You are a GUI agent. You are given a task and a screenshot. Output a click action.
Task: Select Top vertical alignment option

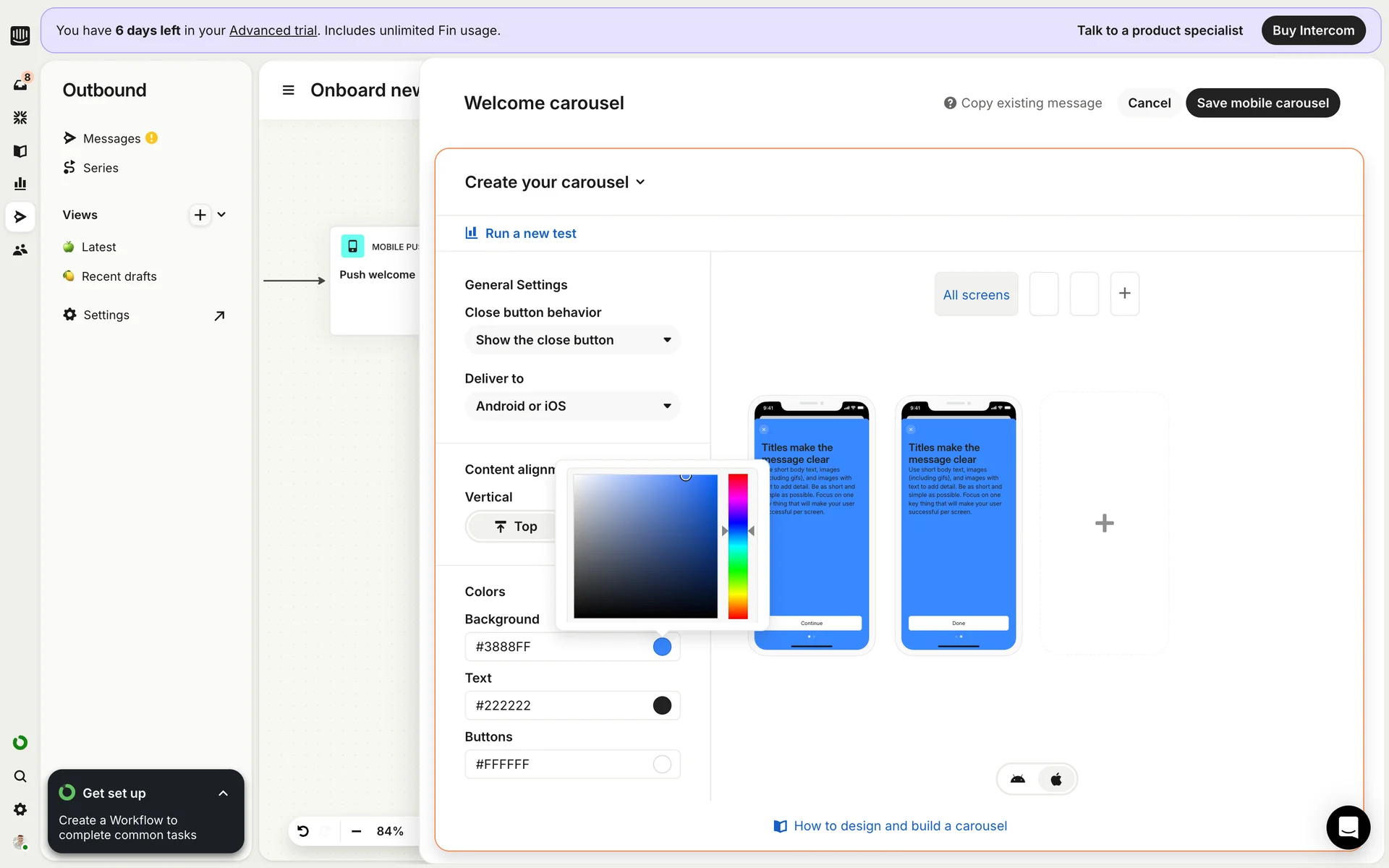pos(515,527)
